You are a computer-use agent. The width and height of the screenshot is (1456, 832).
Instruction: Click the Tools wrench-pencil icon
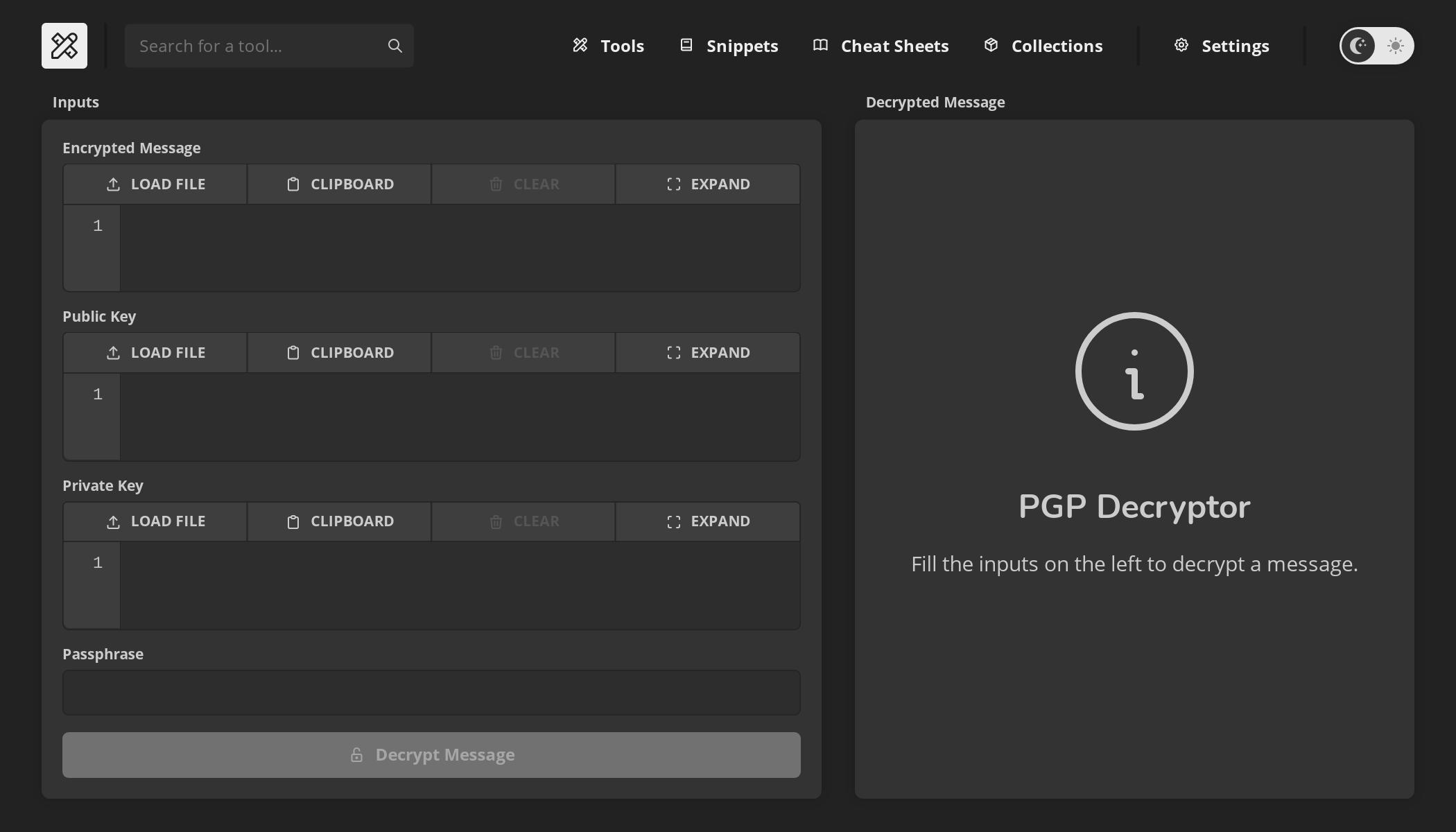[x=580, y=45]
